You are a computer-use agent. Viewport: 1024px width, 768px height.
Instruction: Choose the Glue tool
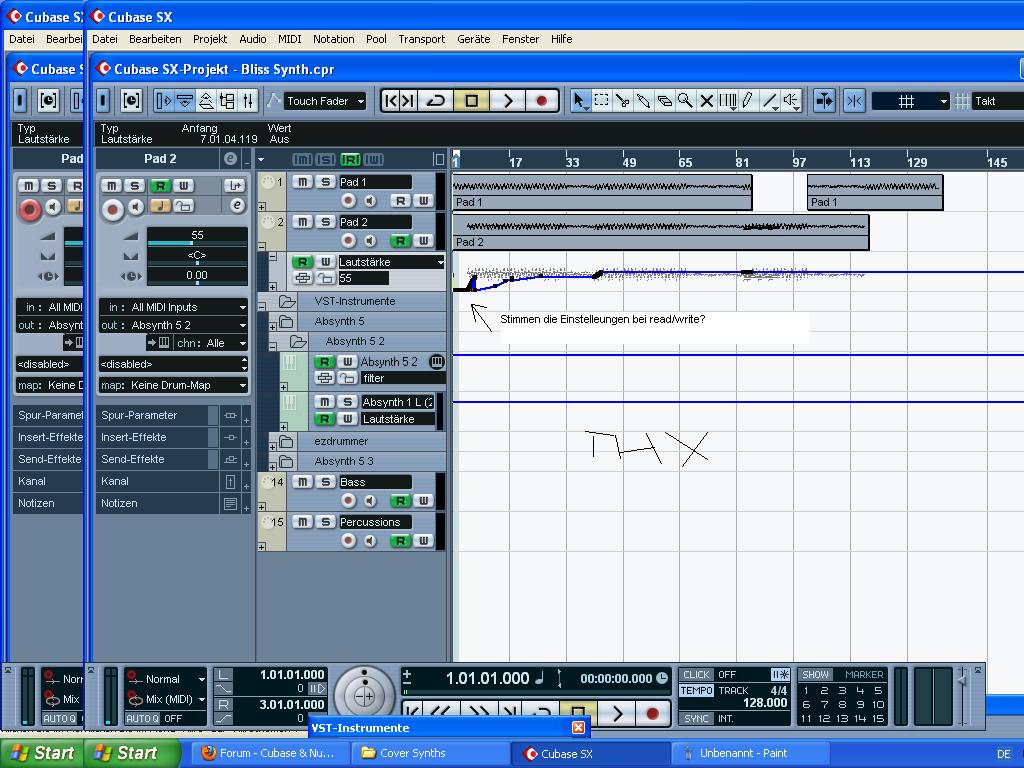click(643, 101)
